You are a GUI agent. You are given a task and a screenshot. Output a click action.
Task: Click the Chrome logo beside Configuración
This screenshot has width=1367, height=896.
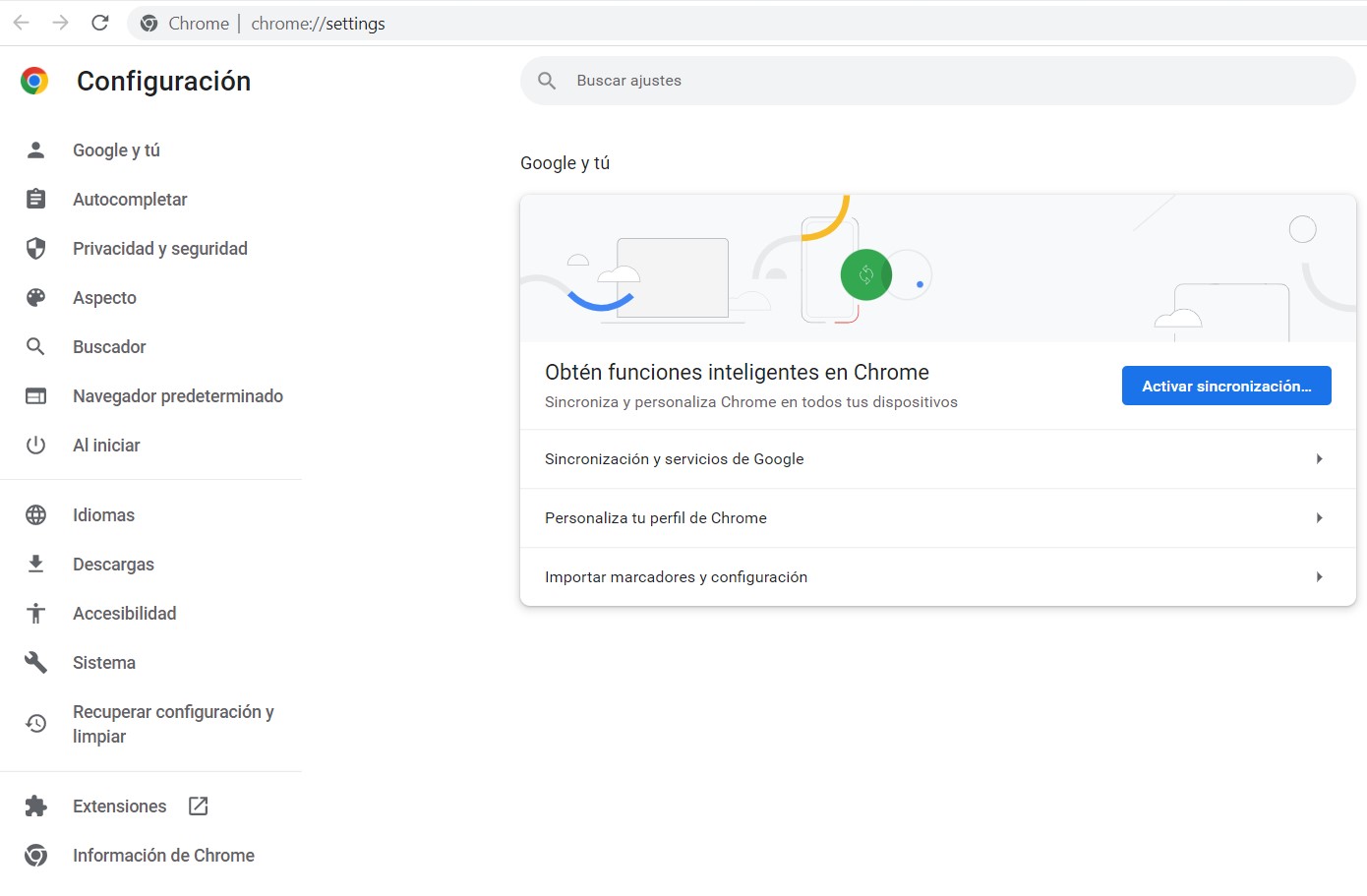pos(34,81)
